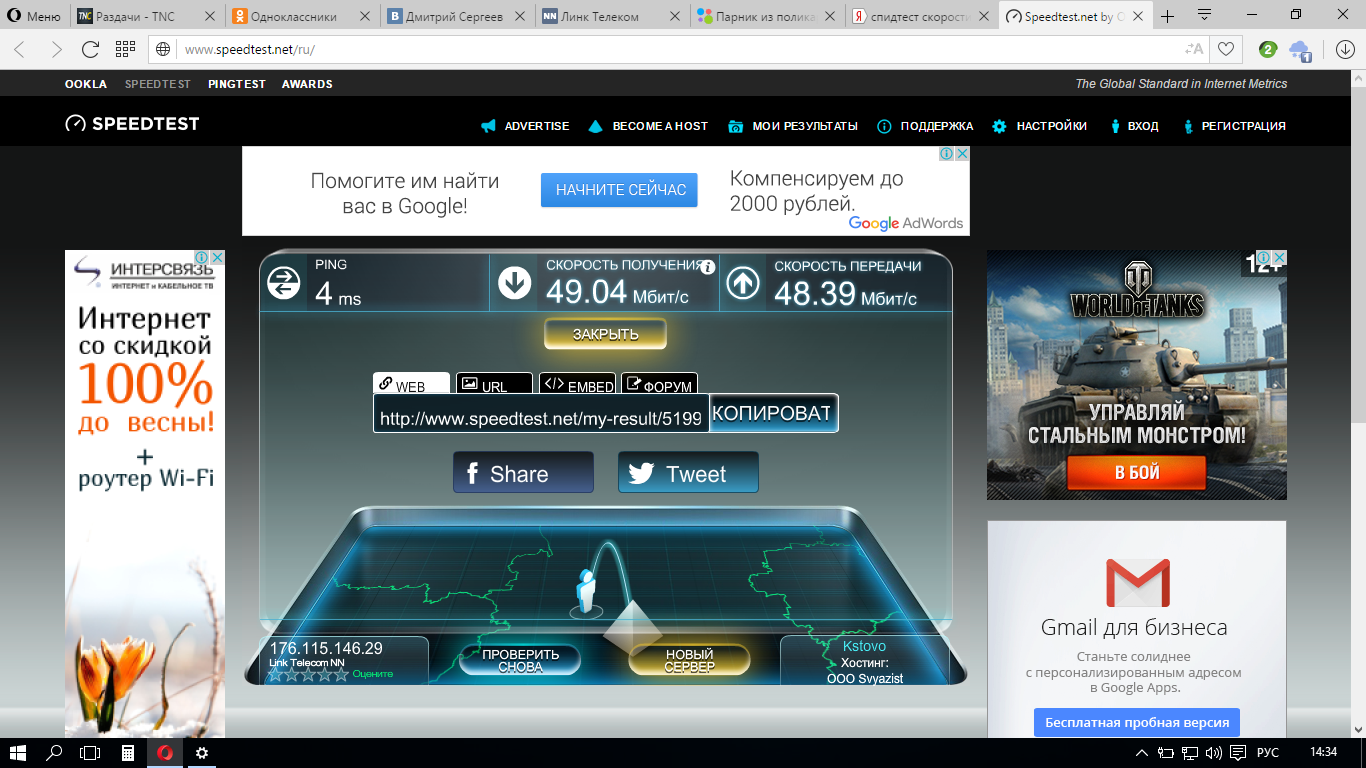Click Бесплатная пробная версия Gmail button
The image size is (1366, 768).
click(x=1137, y=722)
